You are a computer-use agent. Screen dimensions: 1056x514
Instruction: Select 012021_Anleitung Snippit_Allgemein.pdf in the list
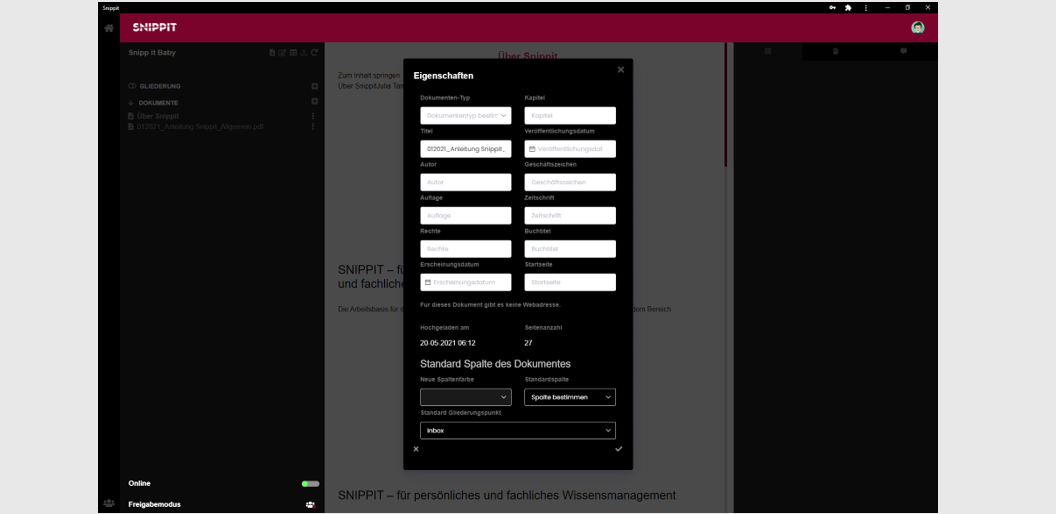199,127
